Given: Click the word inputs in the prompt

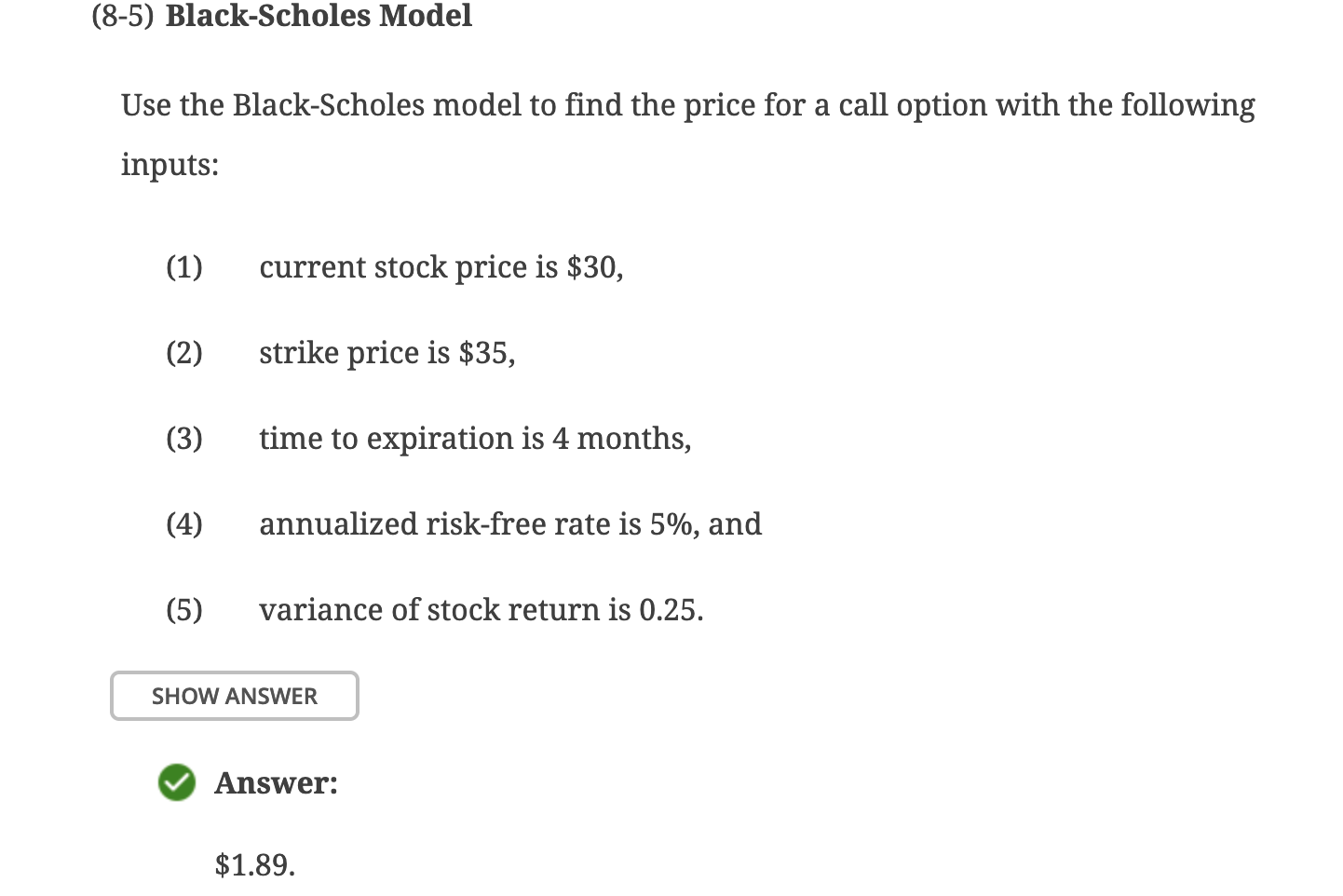Looking at the screenshot, I should tap(166, 164).
